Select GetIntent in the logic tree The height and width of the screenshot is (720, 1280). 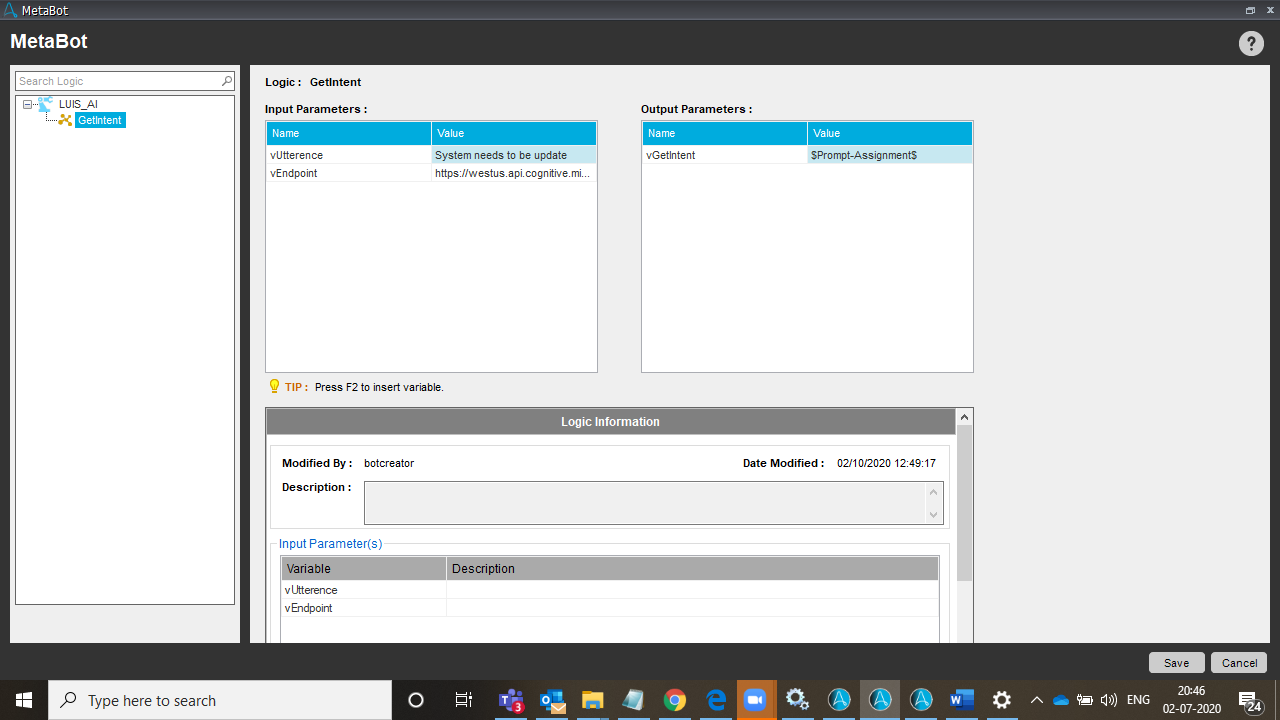100,120
